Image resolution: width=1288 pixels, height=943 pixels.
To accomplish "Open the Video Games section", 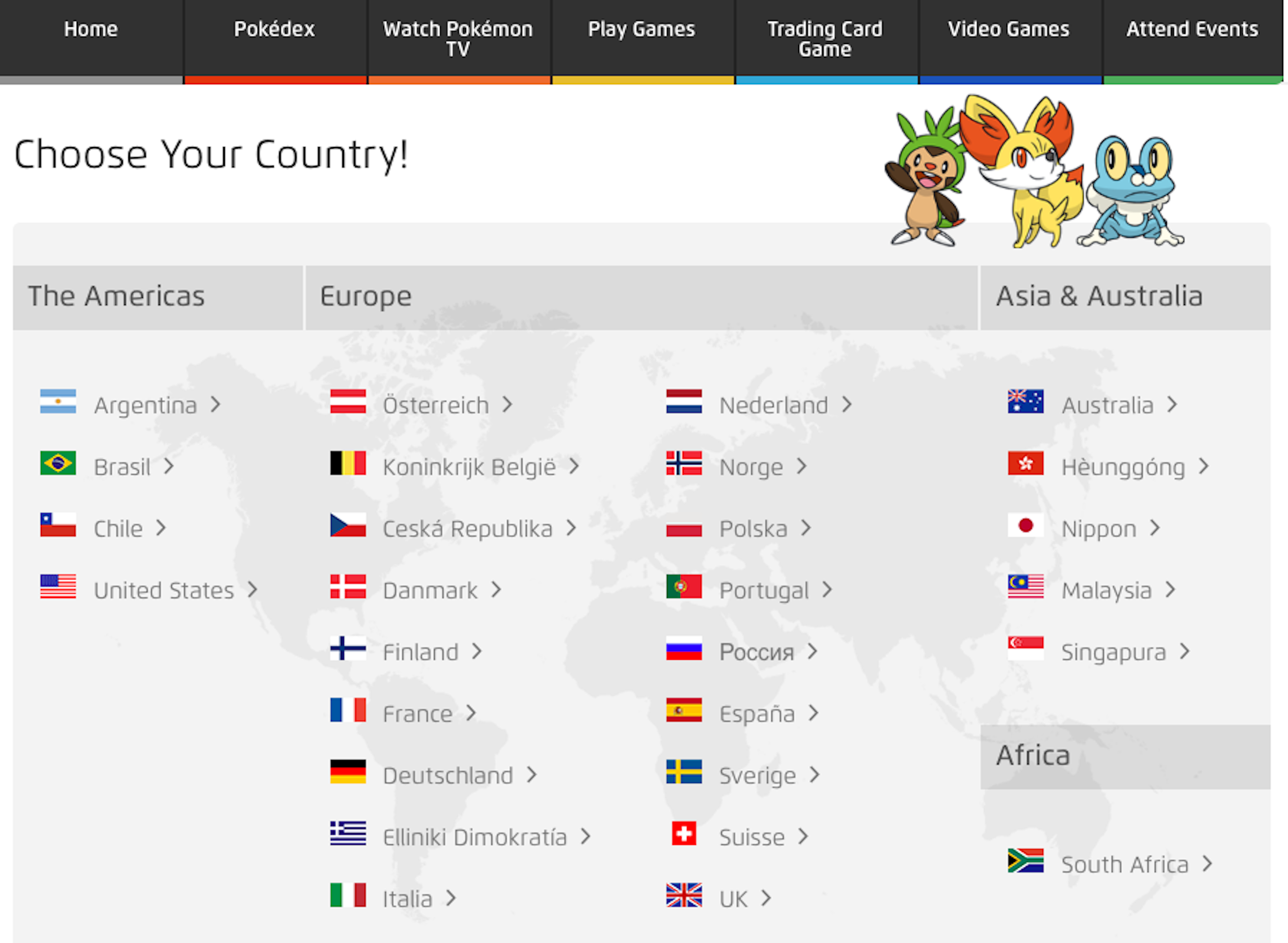I will tap(1010, 42).
